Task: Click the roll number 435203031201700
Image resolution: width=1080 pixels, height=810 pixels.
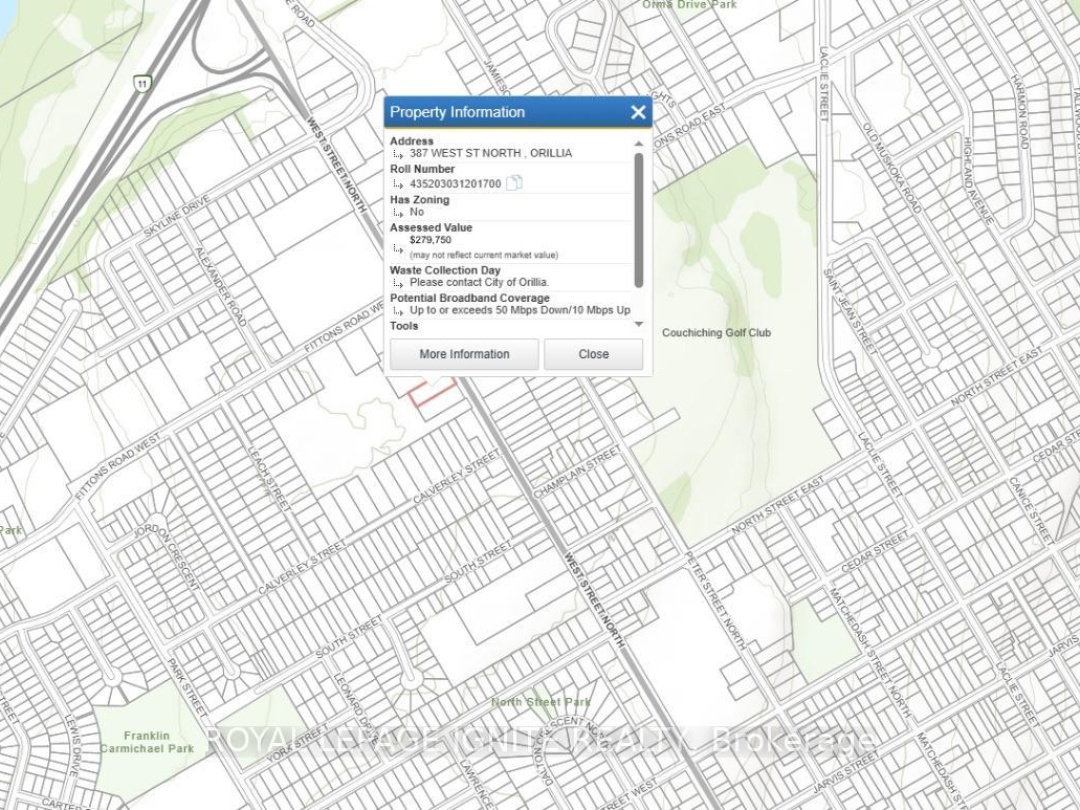Action: (x=455, y=184)
